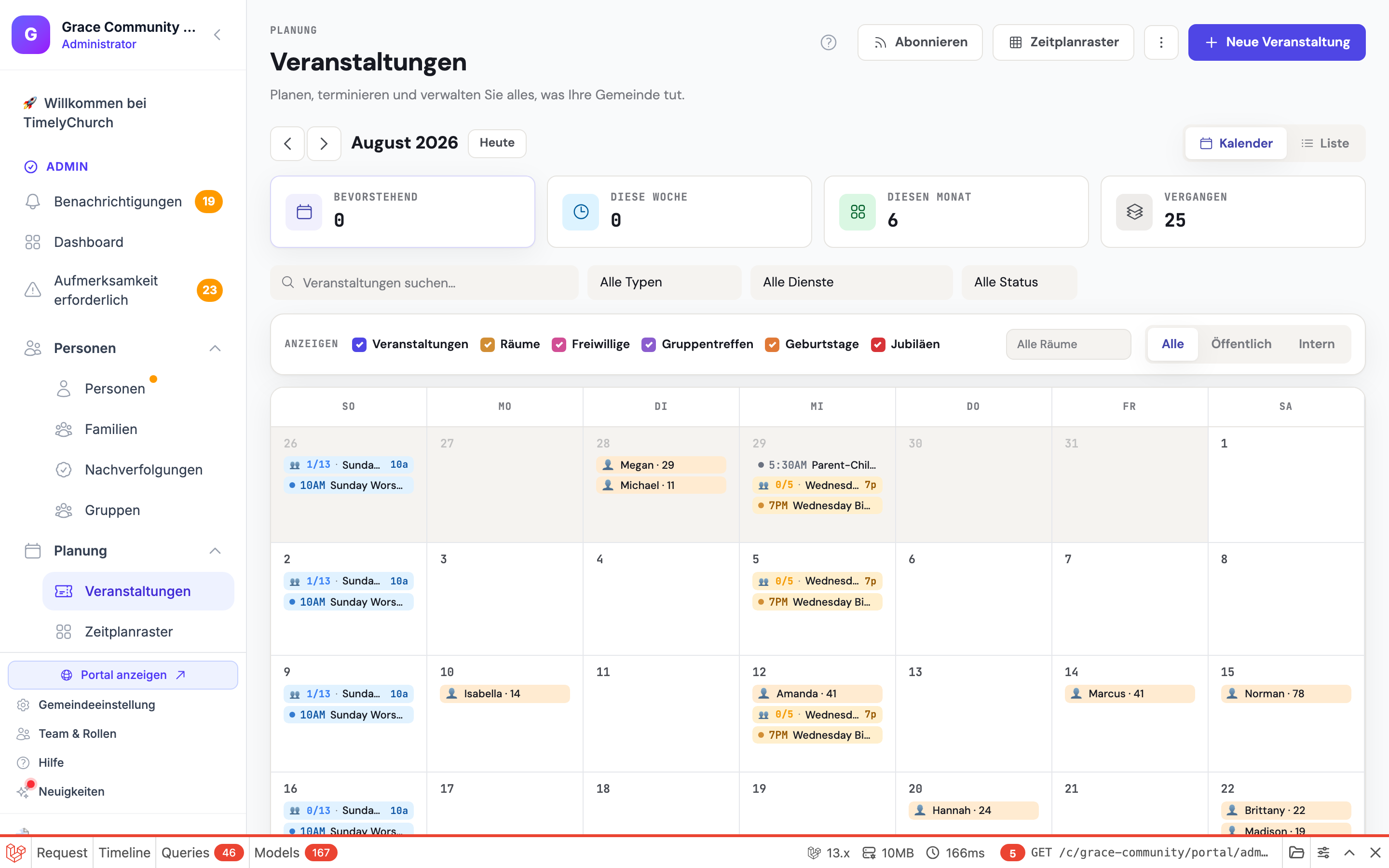
Task: Click Neue Veranstaltung button
Action: pos(1277,42)
